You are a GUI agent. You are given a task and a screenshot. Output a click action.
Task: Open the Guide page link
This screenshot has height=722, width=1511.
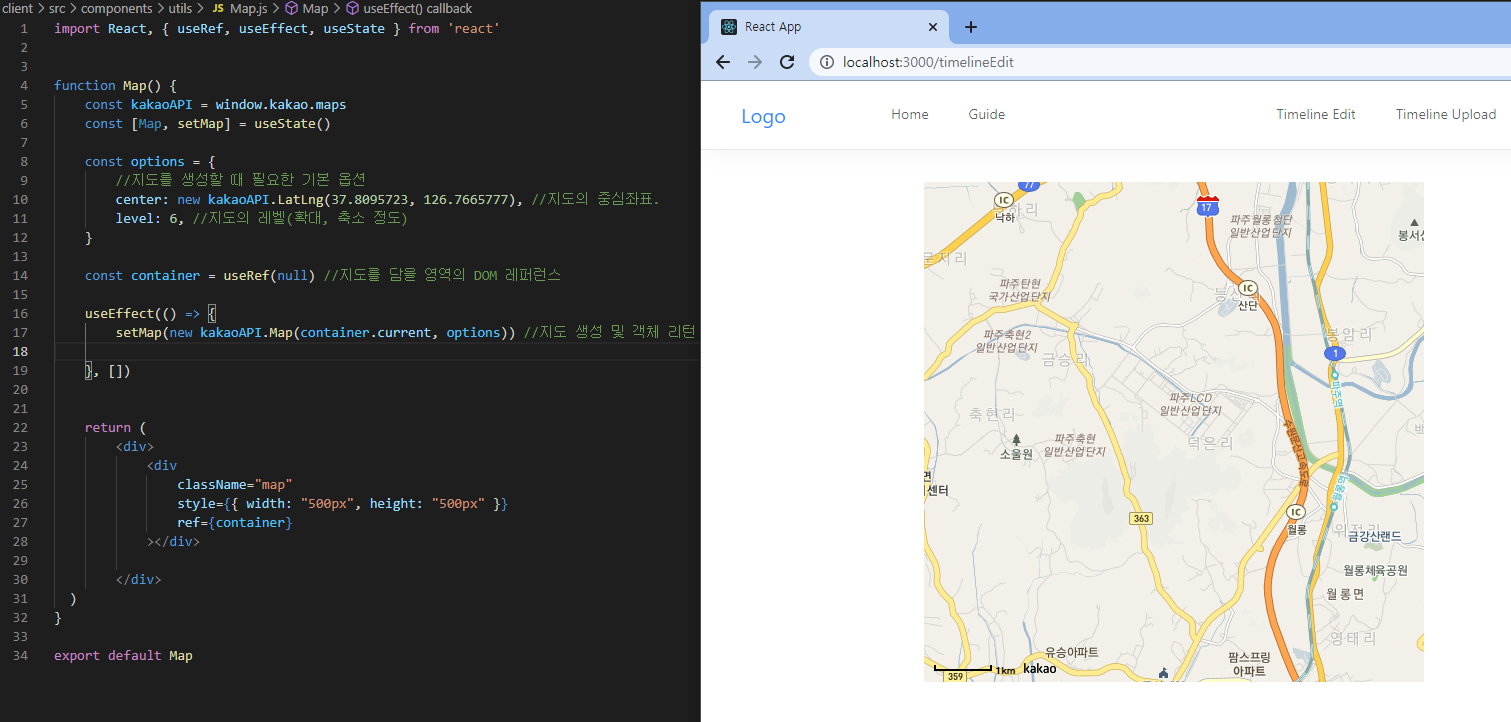[x=986, y=114]
